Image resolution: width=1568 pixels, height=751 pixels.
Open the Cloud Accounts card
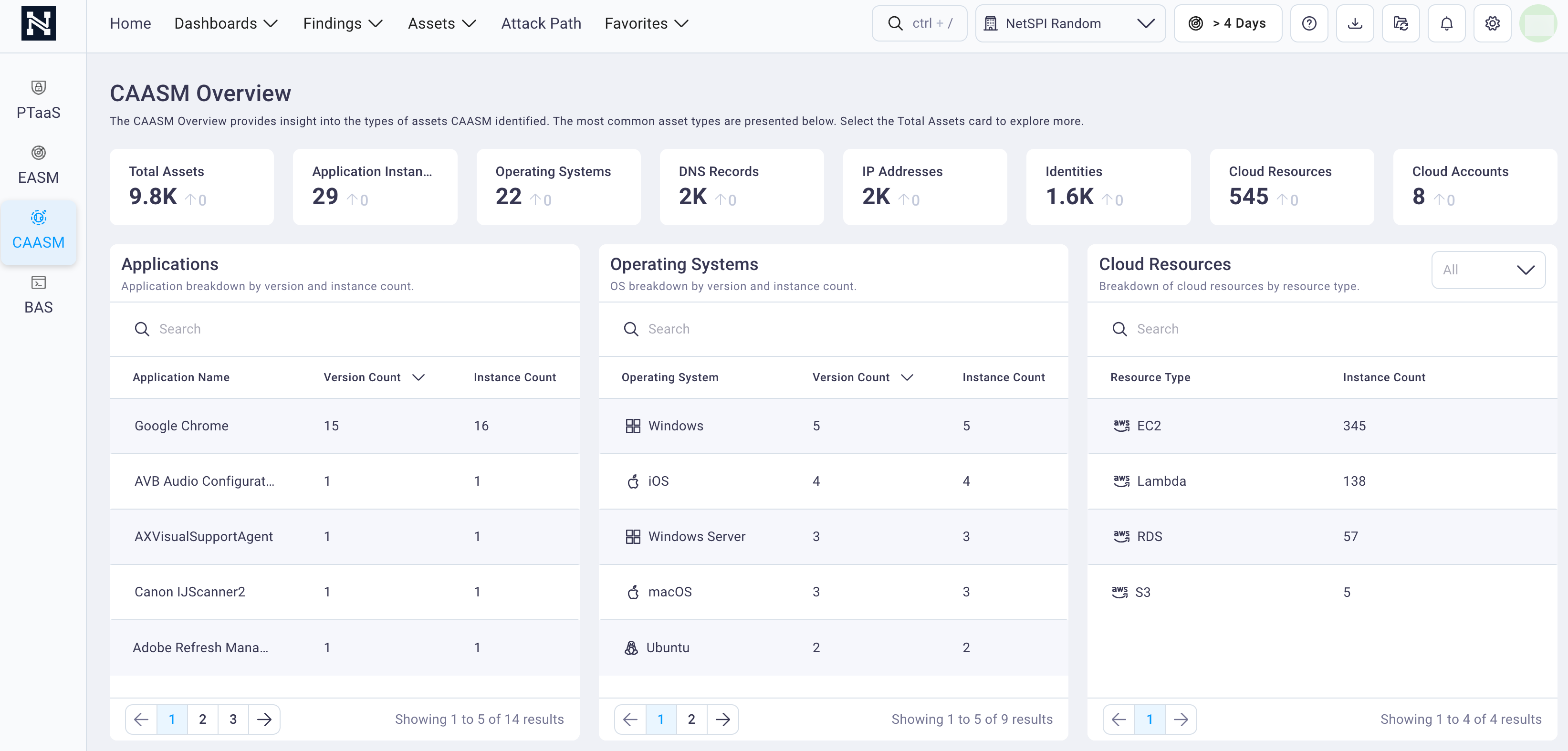1475,187
